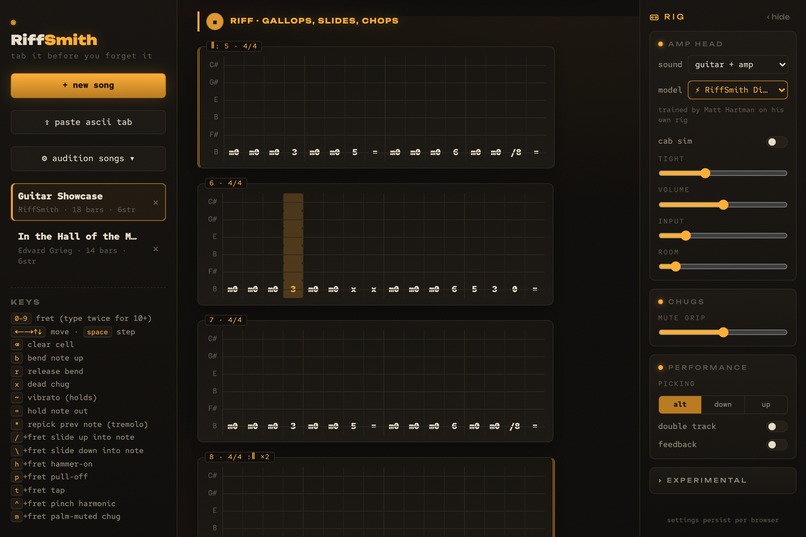Adjust the TIGHT slider
This screenshot has width=806, height=537.
tap(723, 174)
